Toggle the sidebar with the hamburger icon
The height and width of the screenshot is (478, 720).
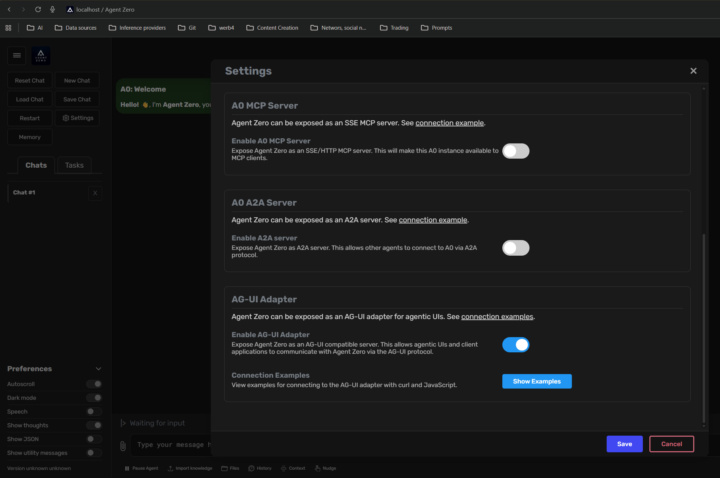tap(17, 56)
